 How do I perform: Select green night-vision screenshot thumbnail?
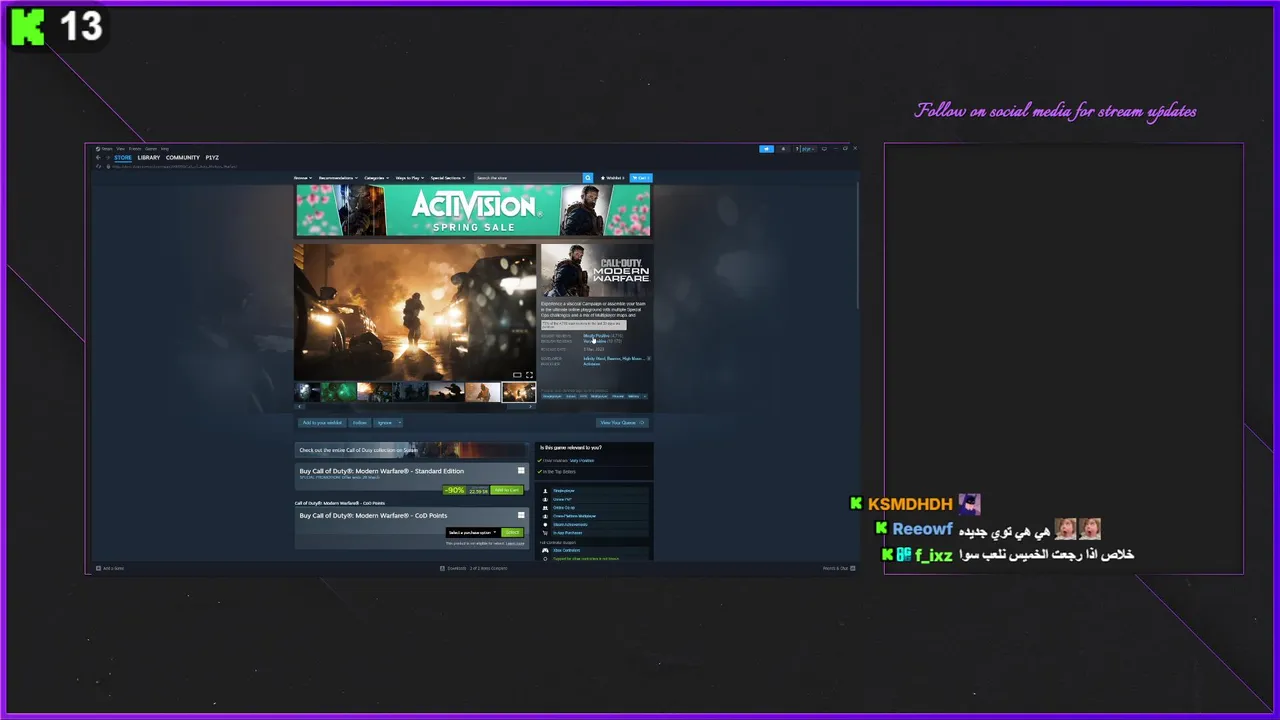pos(340,392)
